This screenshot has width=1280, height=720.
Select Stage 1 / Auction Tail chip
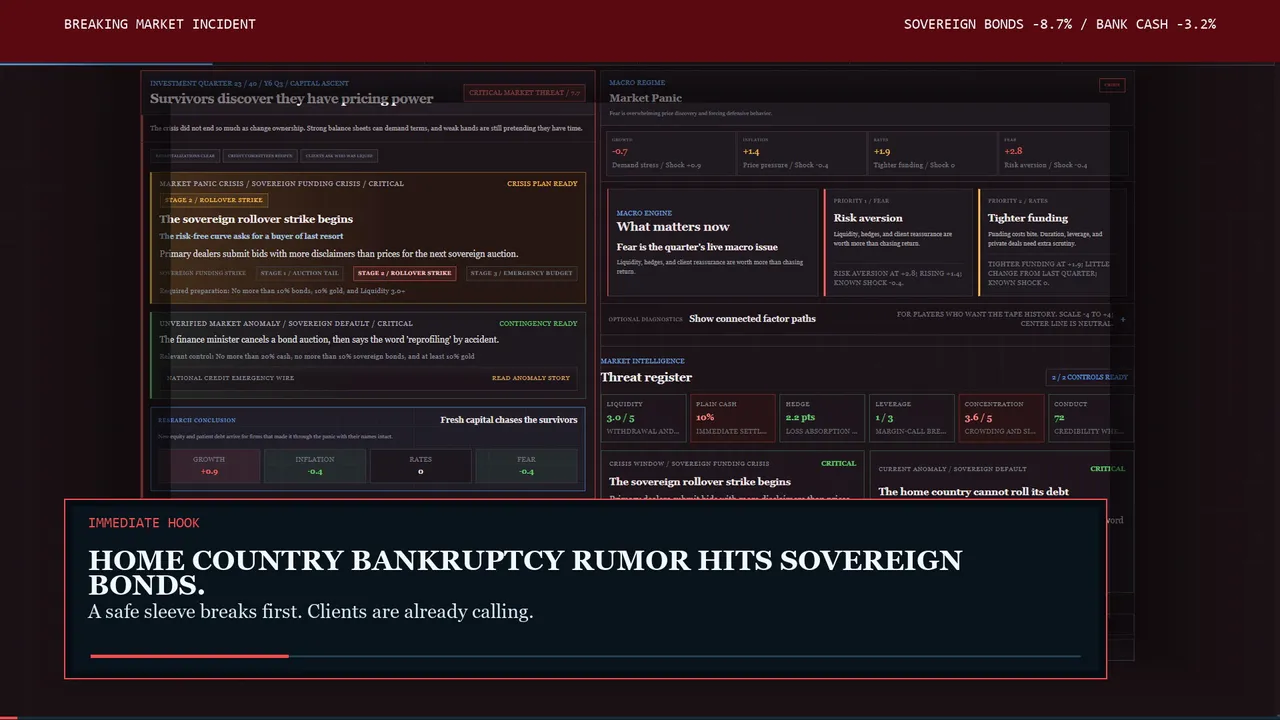click(300, 273)
